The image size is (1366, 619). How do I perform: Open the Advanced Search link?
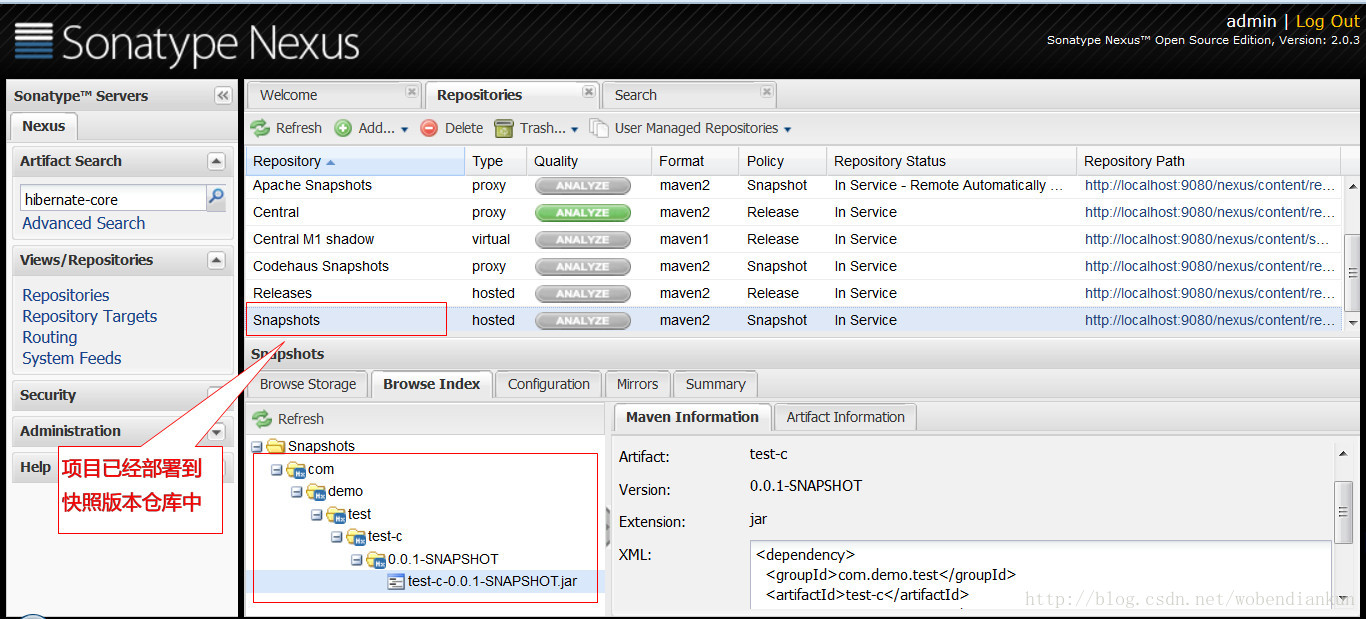click(84, 223)
